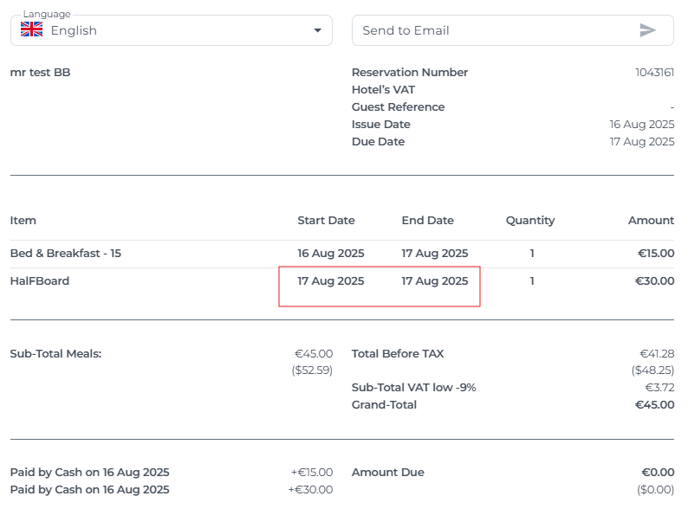Click the Quantity column header

pos(530,220)
